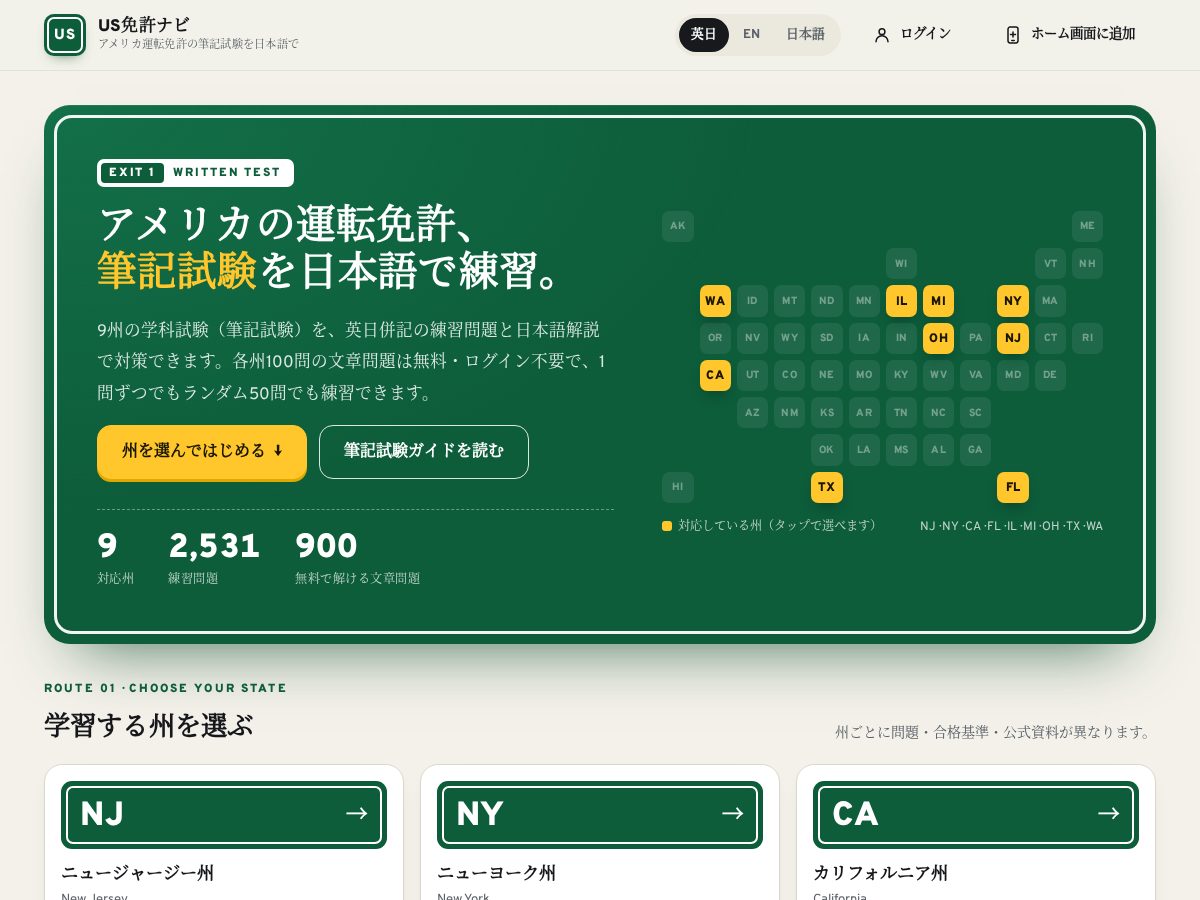Image resolution: width=1200 pixels, height=900 pixels.
Task: Click the 9 対応州 statistic
Action: click(x=115, y=558)
